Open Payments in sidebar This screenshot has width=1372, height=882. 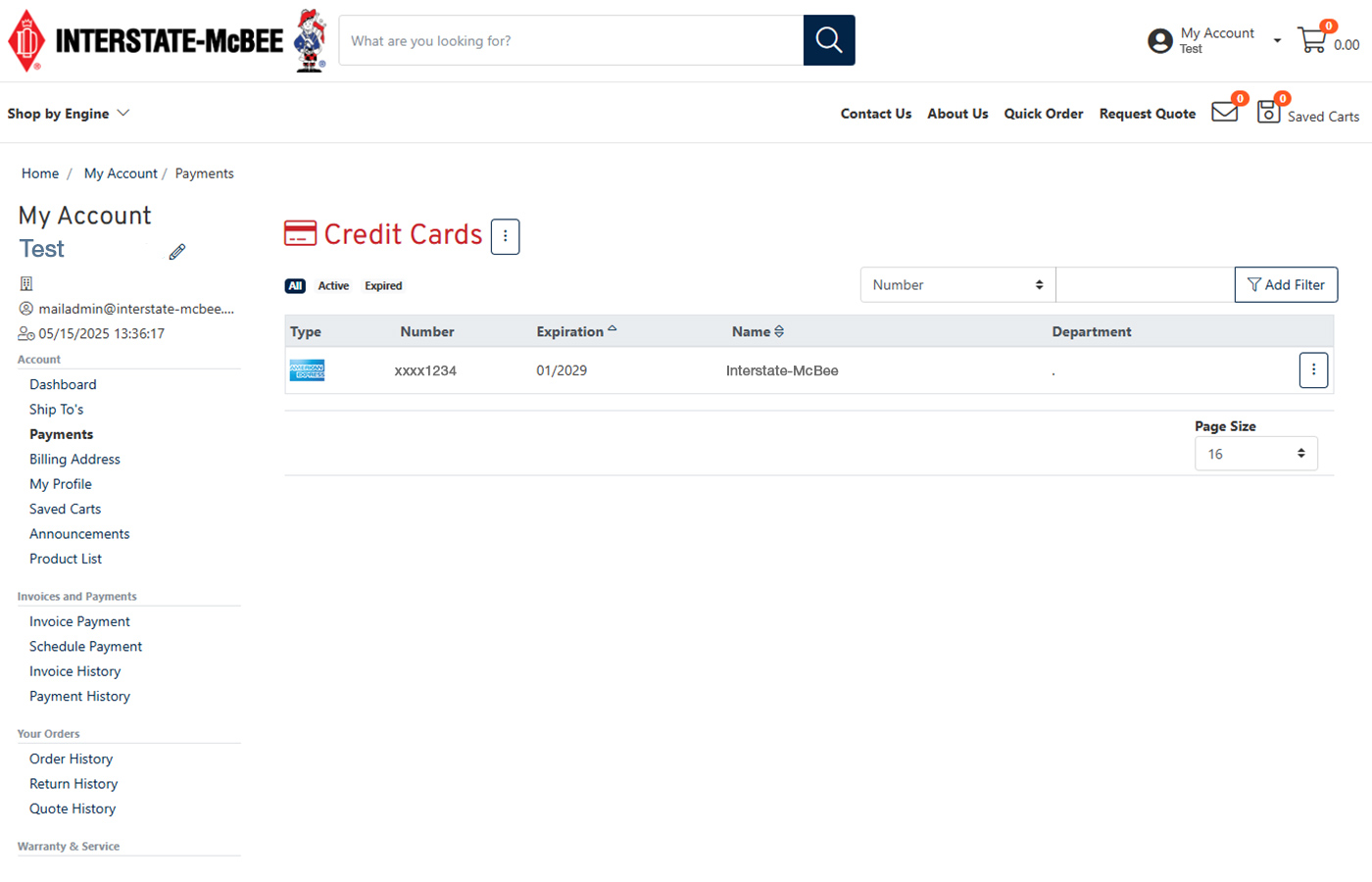[x=61, y=434]
